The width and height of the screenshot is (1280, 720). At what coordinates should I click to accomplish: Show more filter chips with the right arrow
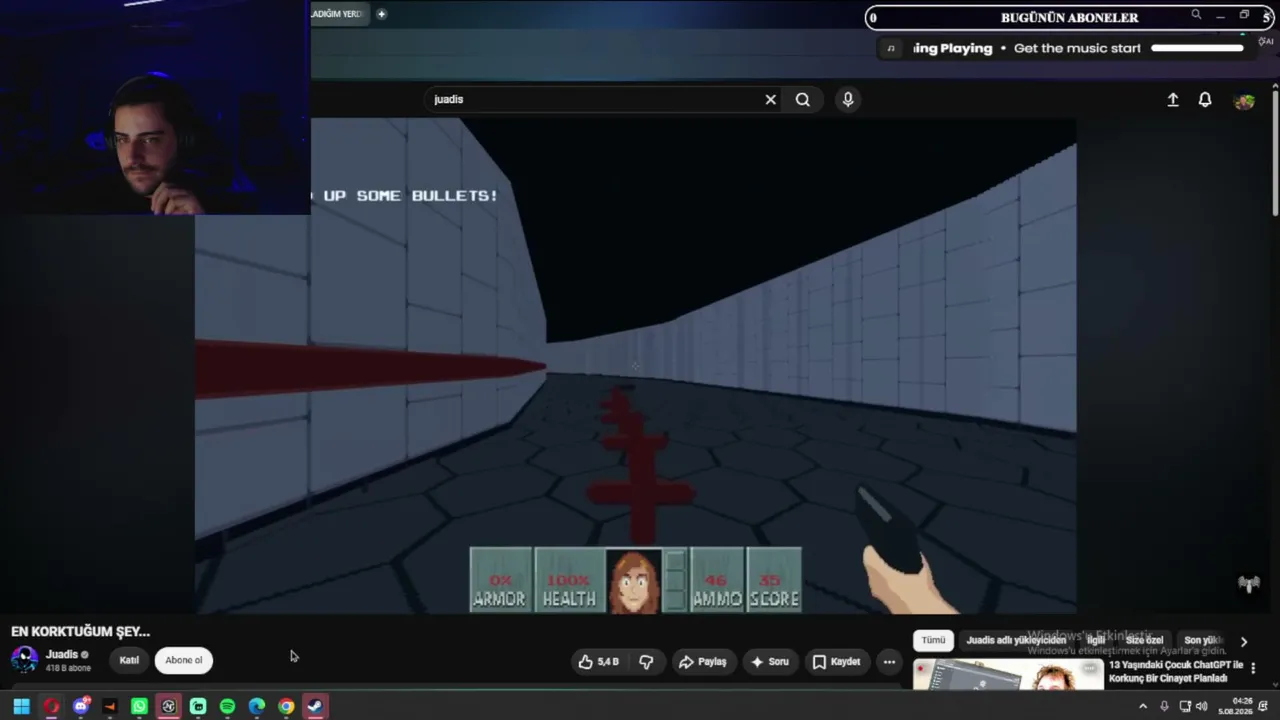pos(1244,641)
